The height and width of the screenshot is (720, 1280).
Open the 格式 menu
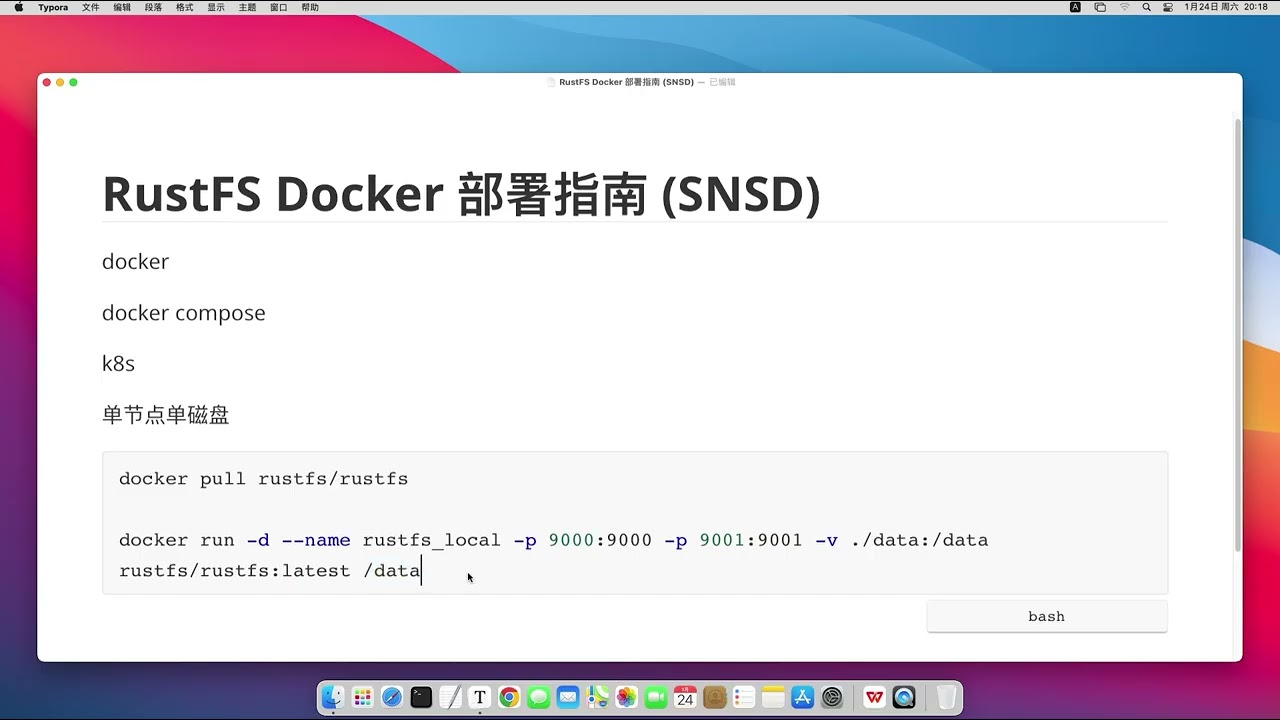tap(184, 7)
